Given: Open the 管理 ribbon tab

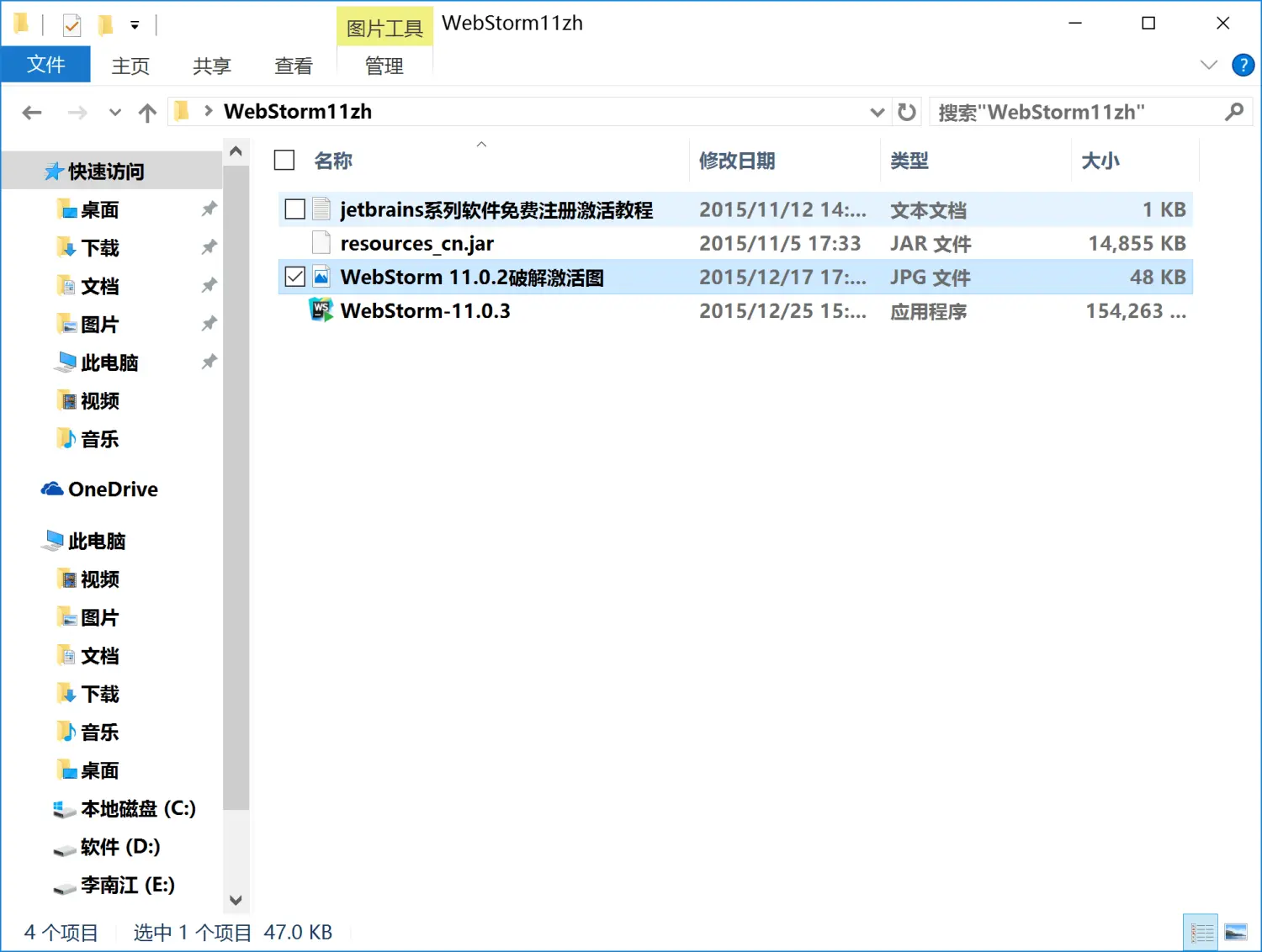Looking at the screenshot, I should pos(384,66).
